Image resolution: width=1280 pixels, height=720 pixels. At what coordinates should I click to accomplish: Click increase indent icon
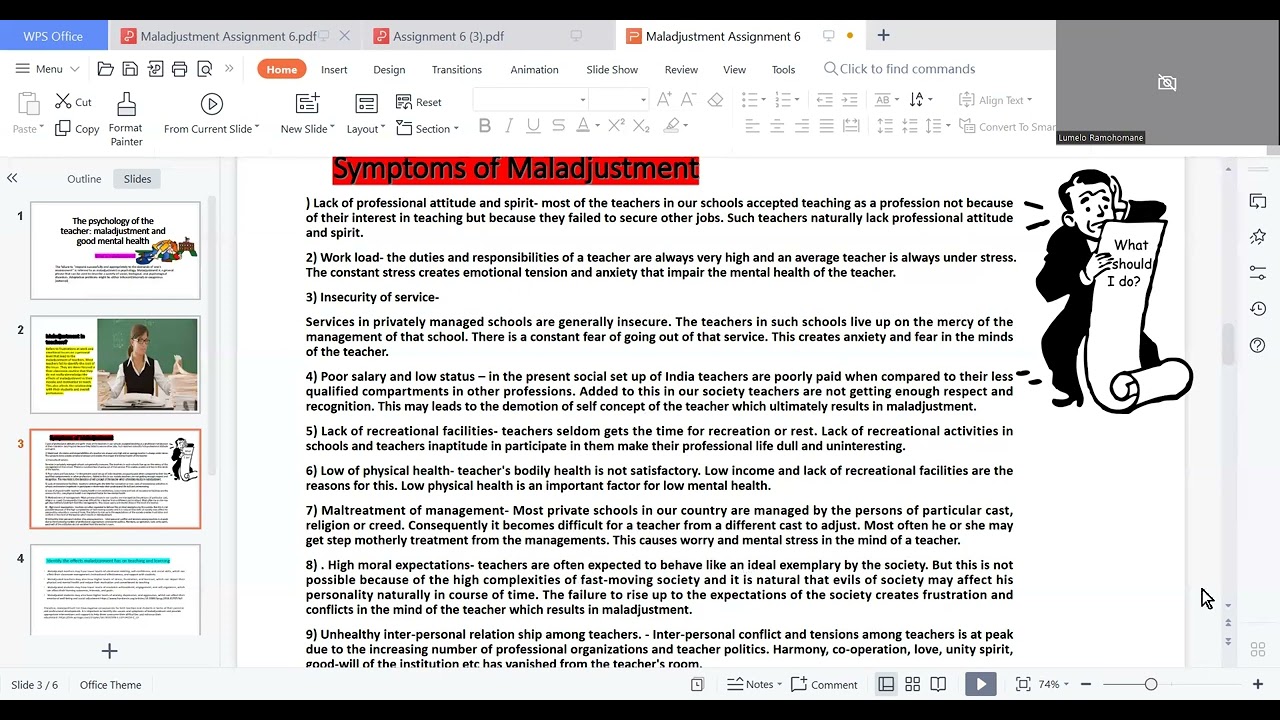tap(851, 100)
